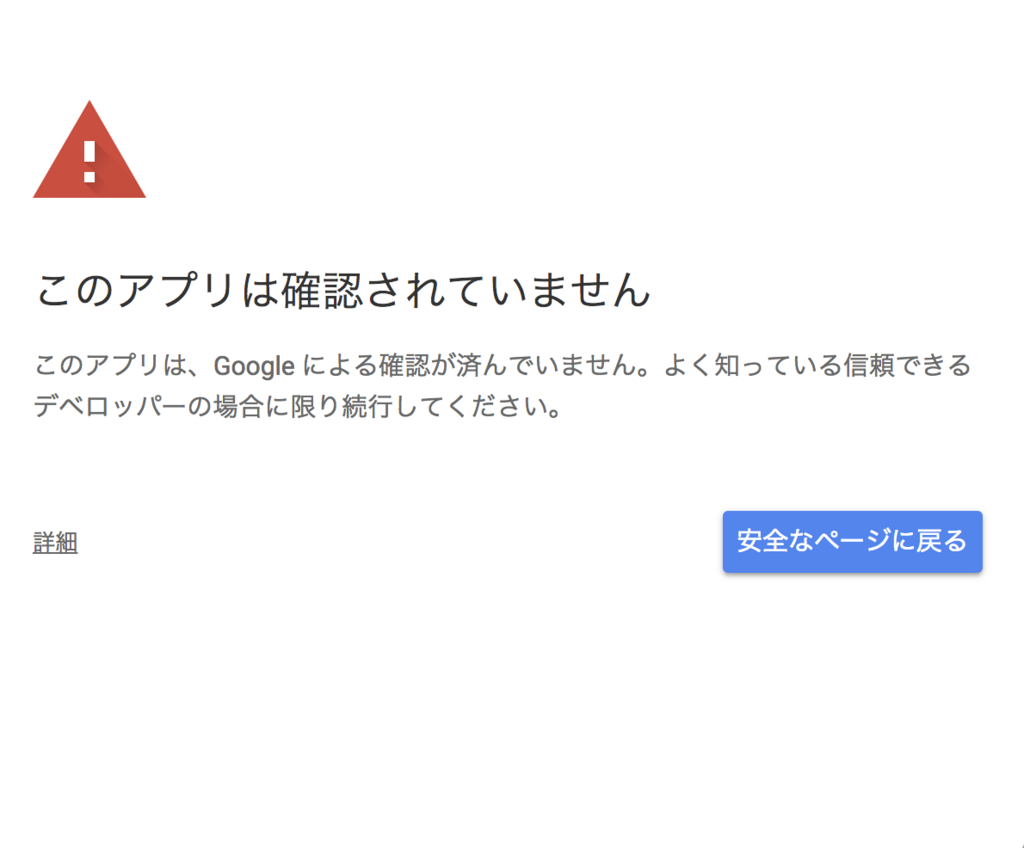Return to safety with the blue button
Image resolution: width=1024 pixels, height=848 pixels.
(852, 542)
